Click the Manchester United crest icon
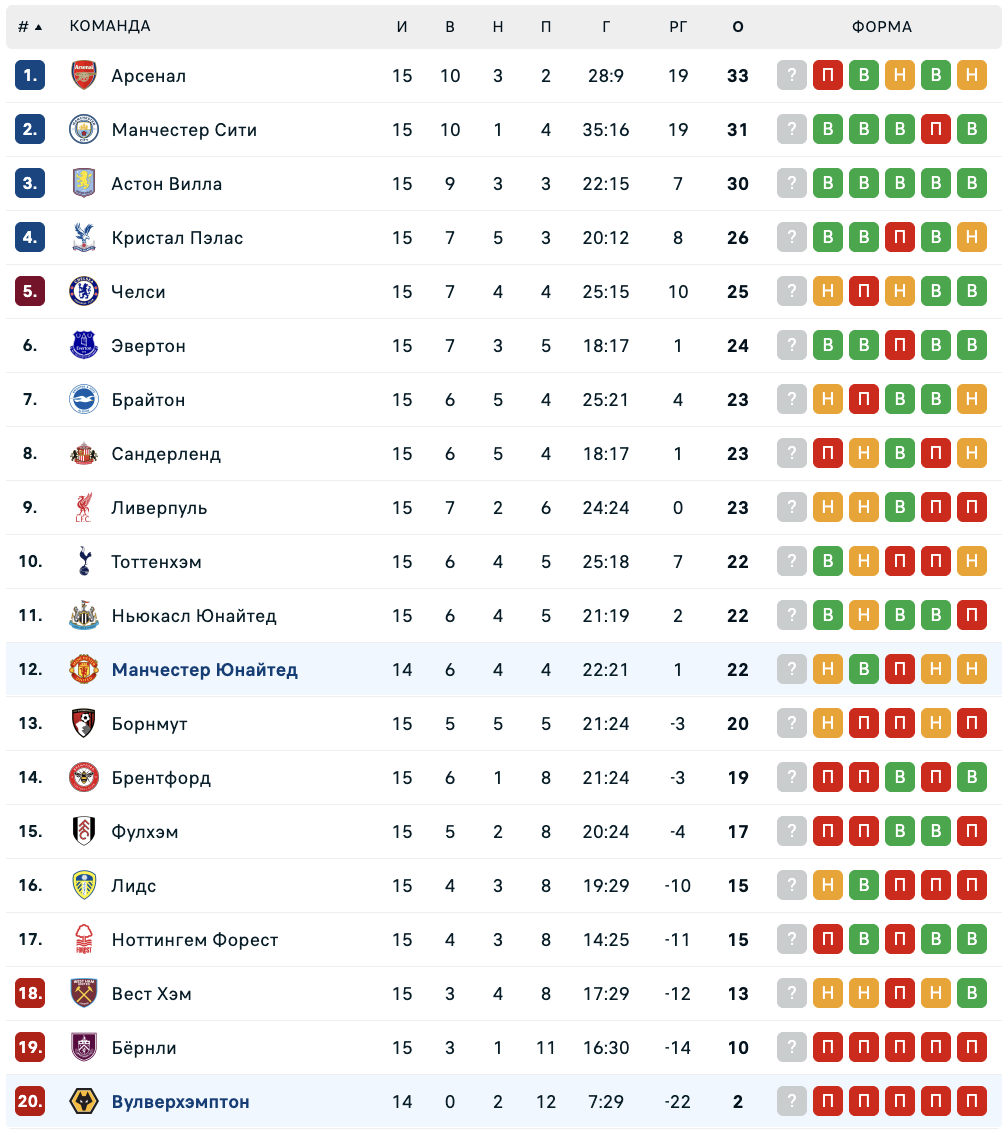The image size is (1008, 1136). pos(84,670)
